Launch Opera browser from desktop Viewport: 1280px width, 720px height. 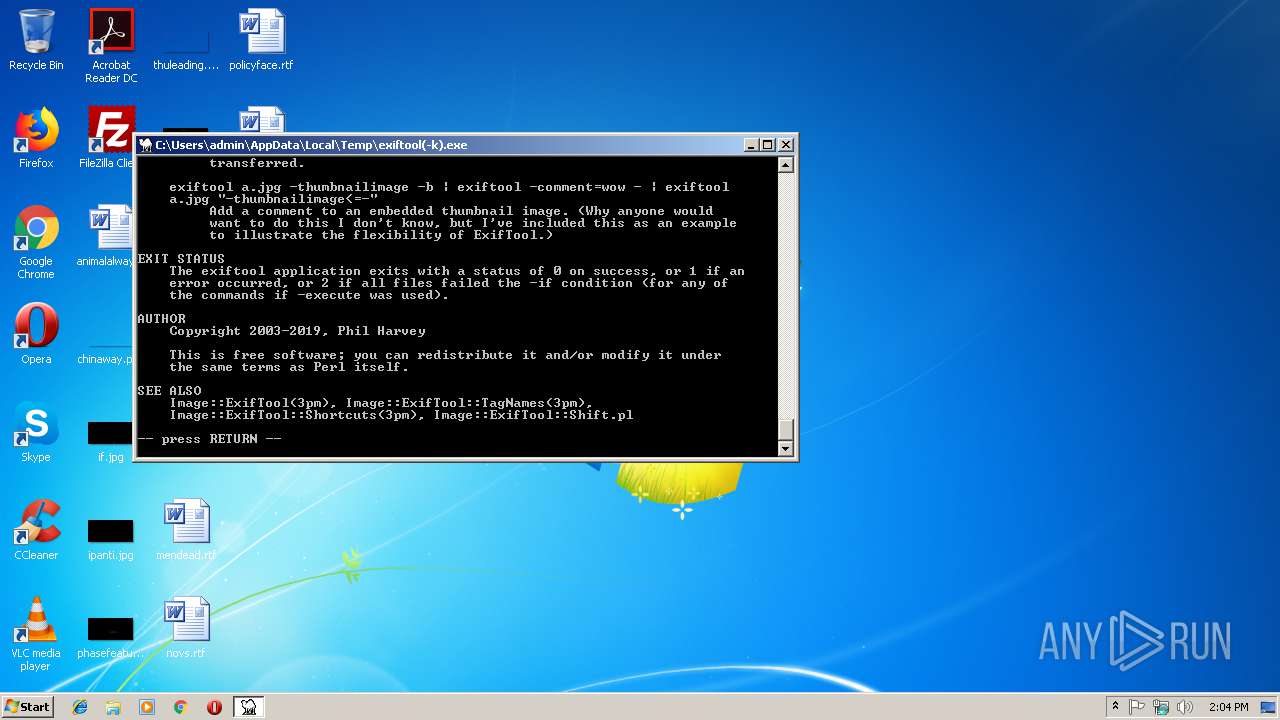[x=36, y=334]
